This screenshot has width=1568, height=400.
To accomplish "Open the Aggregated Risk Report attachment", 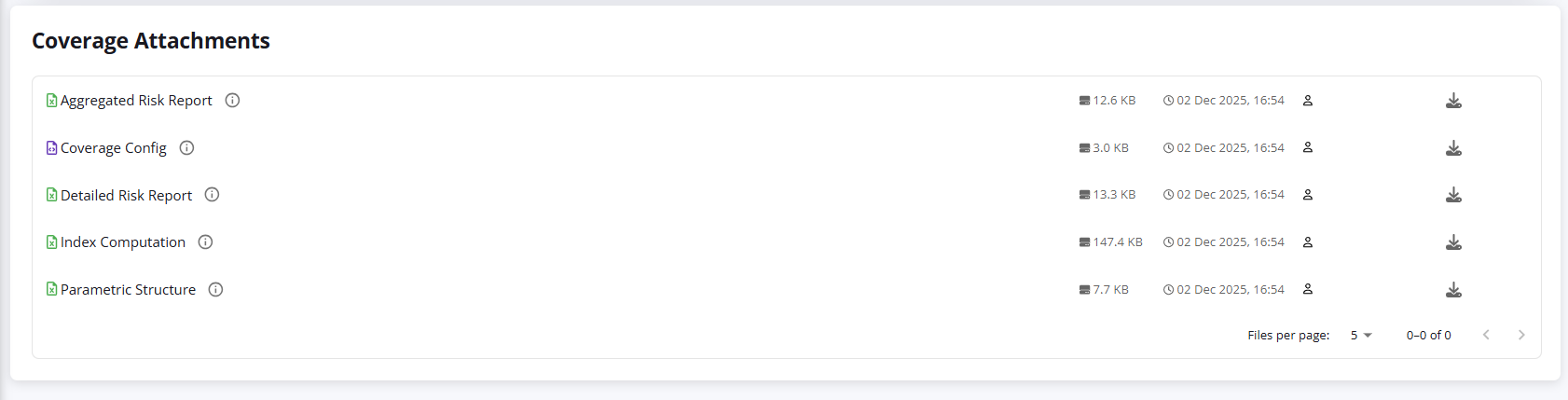I will [x=136, y=101].
